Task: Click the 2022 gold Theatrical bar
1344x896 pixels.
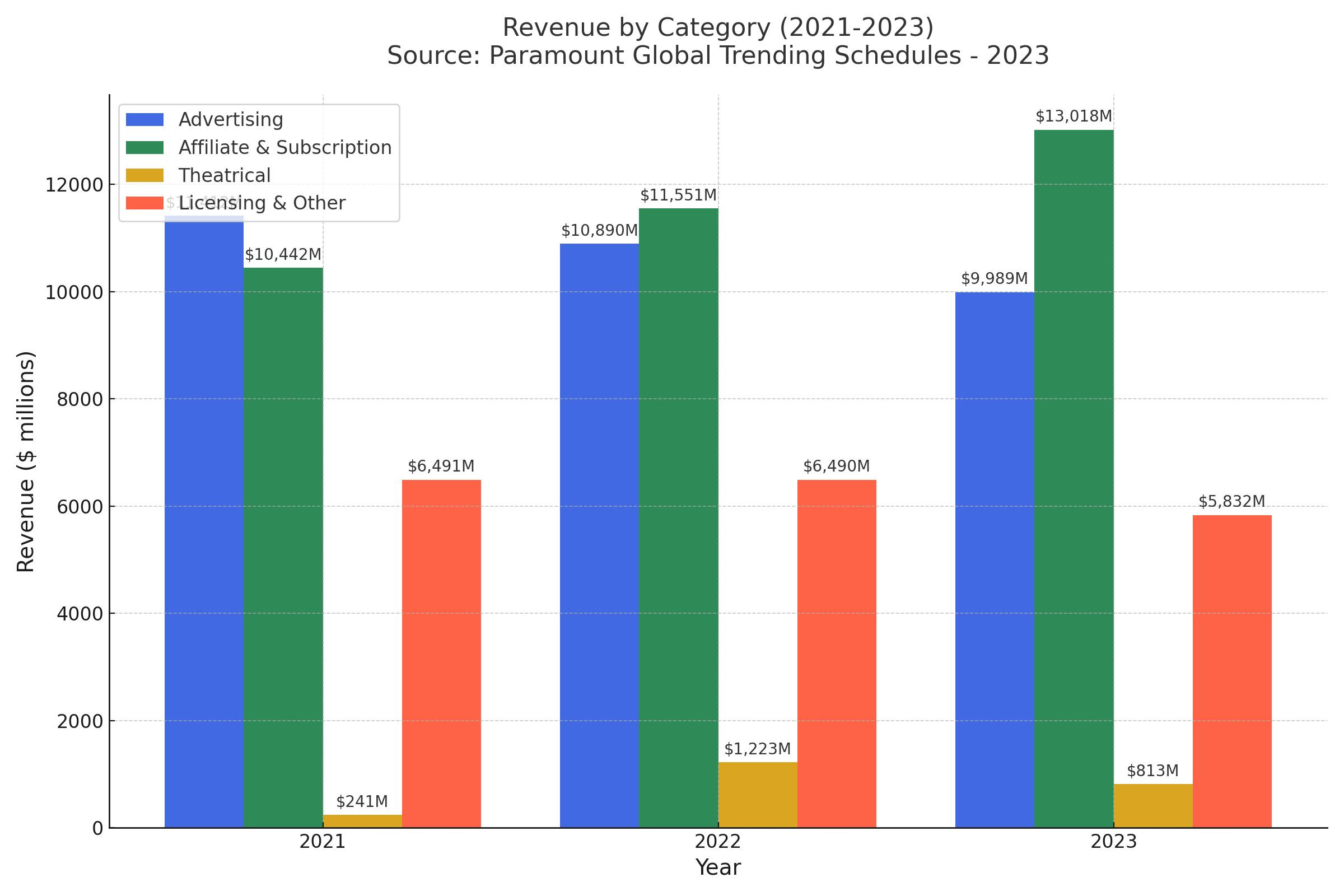Action: click(758, 795)
